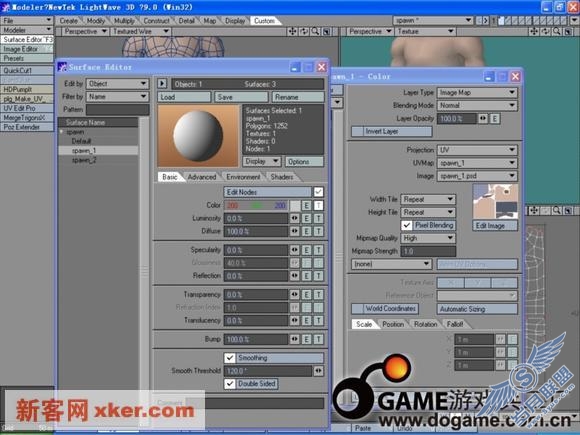The height and width of the screenshot is (435, 580).
Task: Click the Smooth Threshold slider arrows
Action: (x=318, y=371)
